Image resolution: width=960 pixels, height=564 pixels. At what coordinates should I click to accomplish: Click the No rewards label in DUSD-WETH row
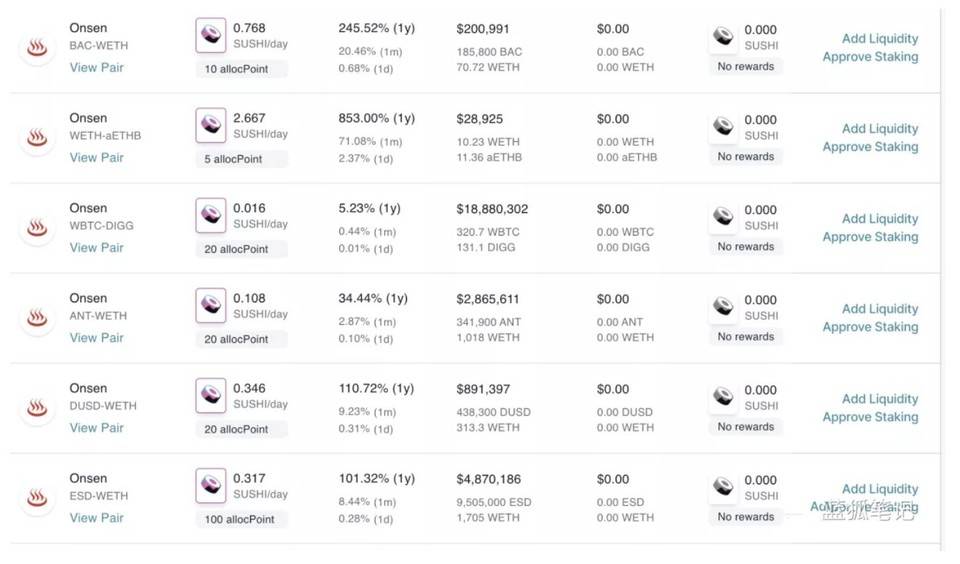[746, 427]
